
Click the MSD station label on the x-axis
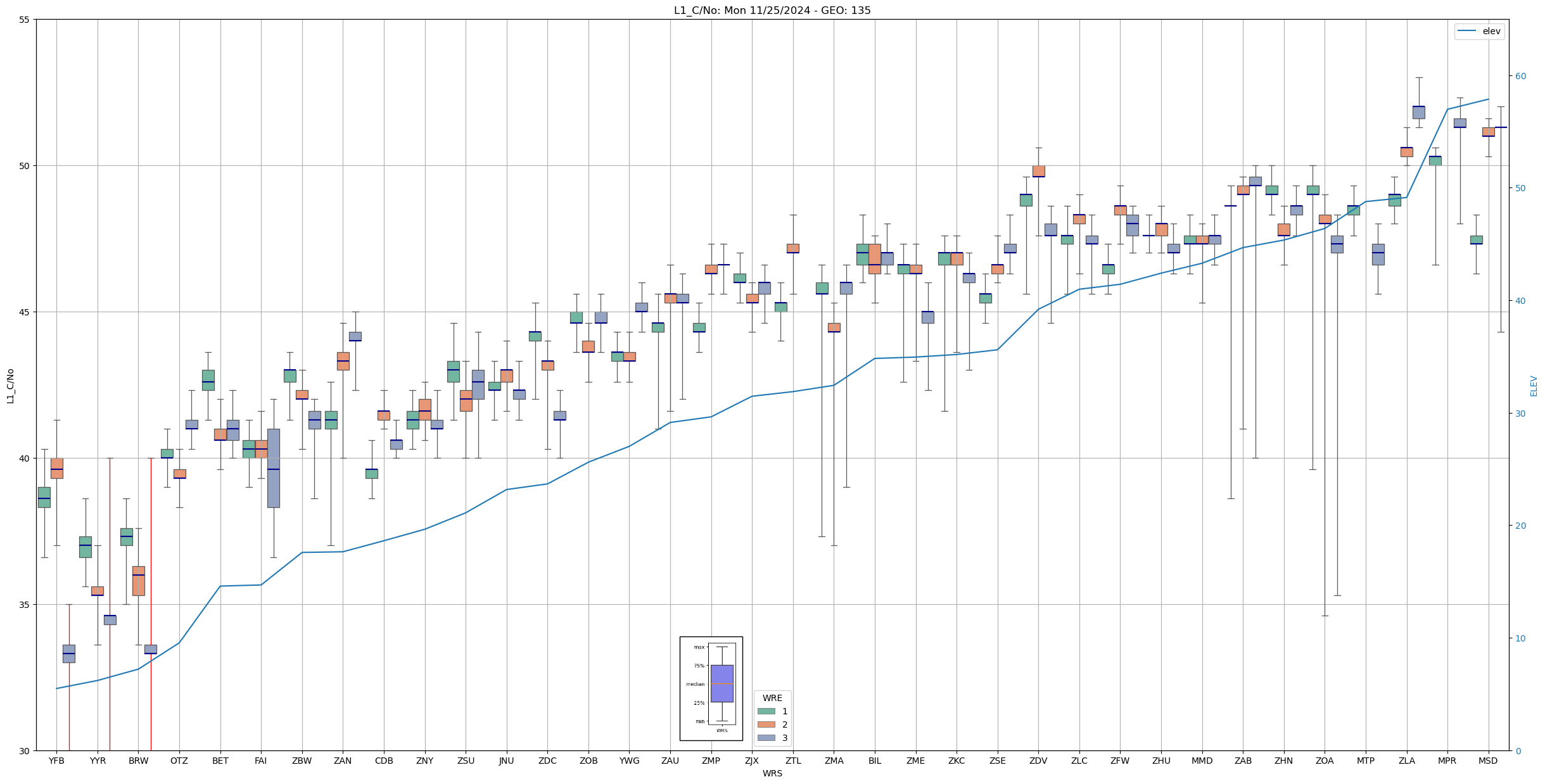click(x=1488, y=761)
